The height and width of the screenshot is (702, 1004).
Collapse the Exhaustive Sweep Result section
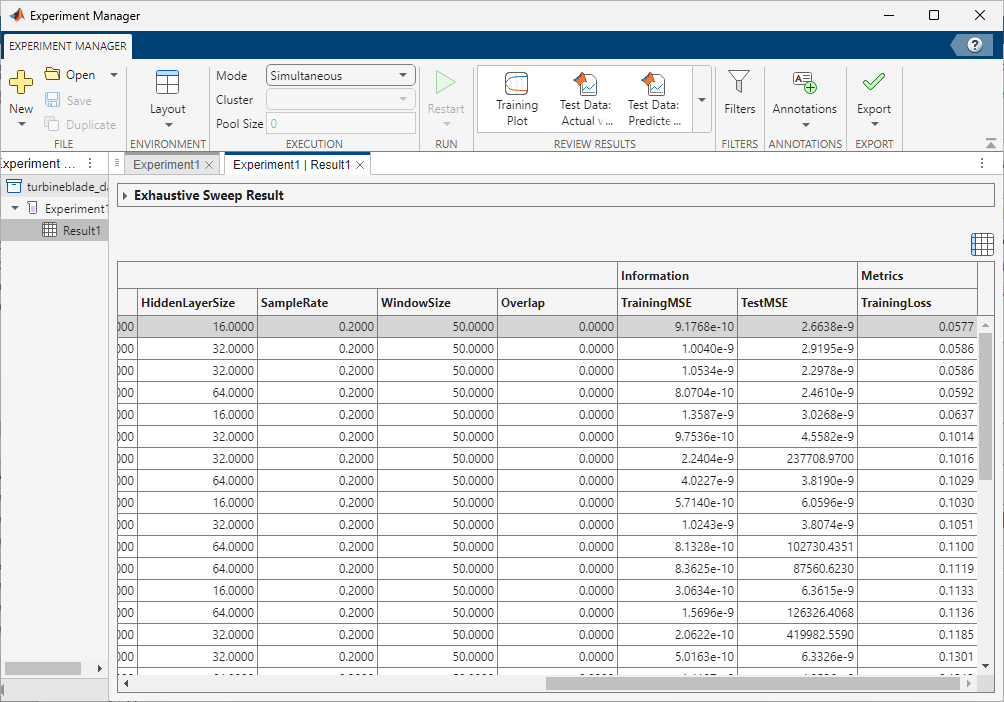coord(124,194)
